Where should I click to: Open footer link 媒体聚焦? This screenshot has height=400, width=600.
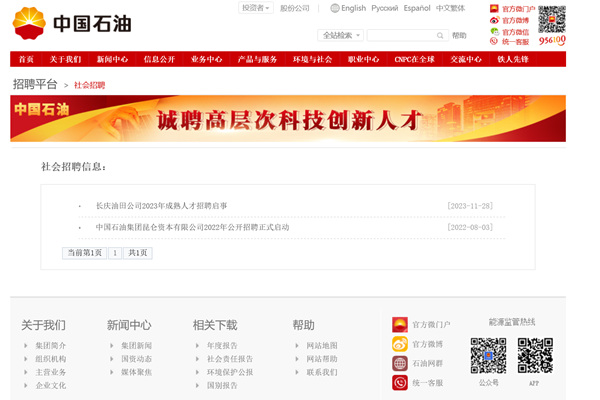click(137, 372)
